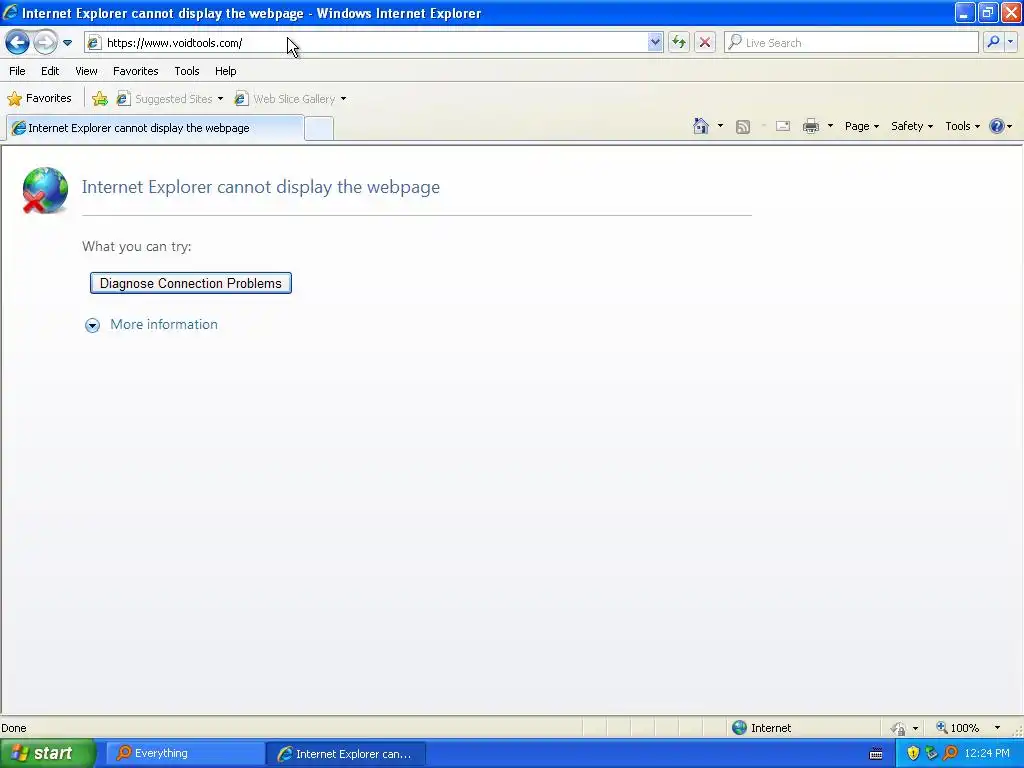Click the yellow security shield tray icon
1024x768 pixels.
(x=913, y=753)
